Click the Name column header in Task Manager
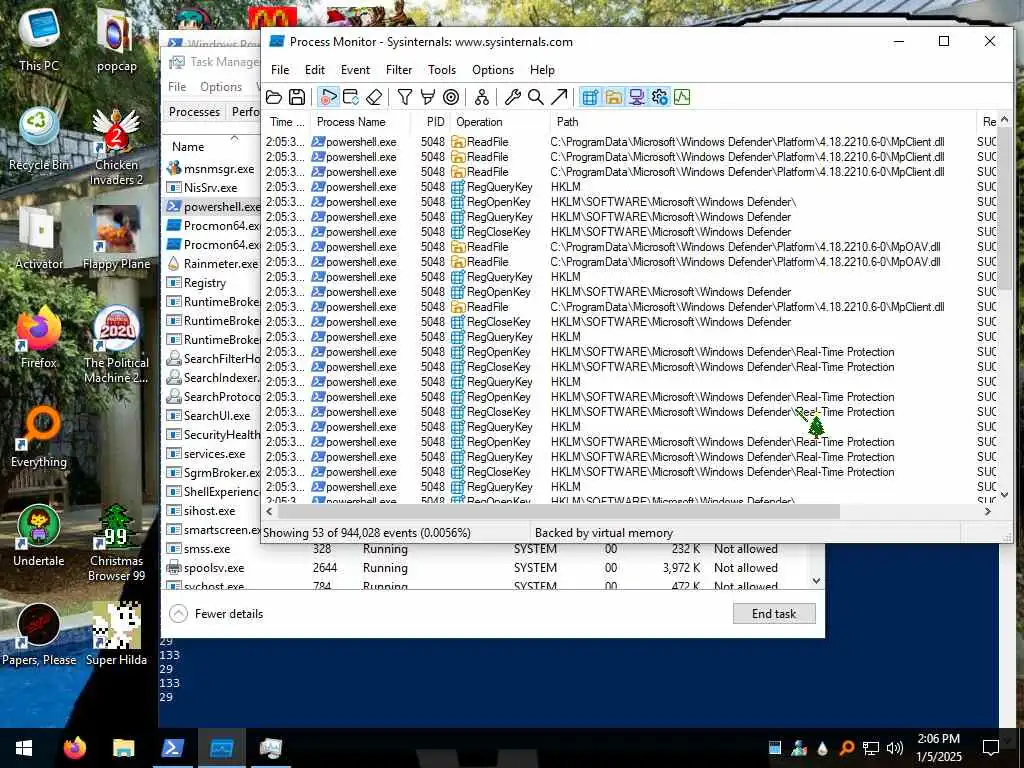This screenshot has width=1024, height=768. [212, 146]
